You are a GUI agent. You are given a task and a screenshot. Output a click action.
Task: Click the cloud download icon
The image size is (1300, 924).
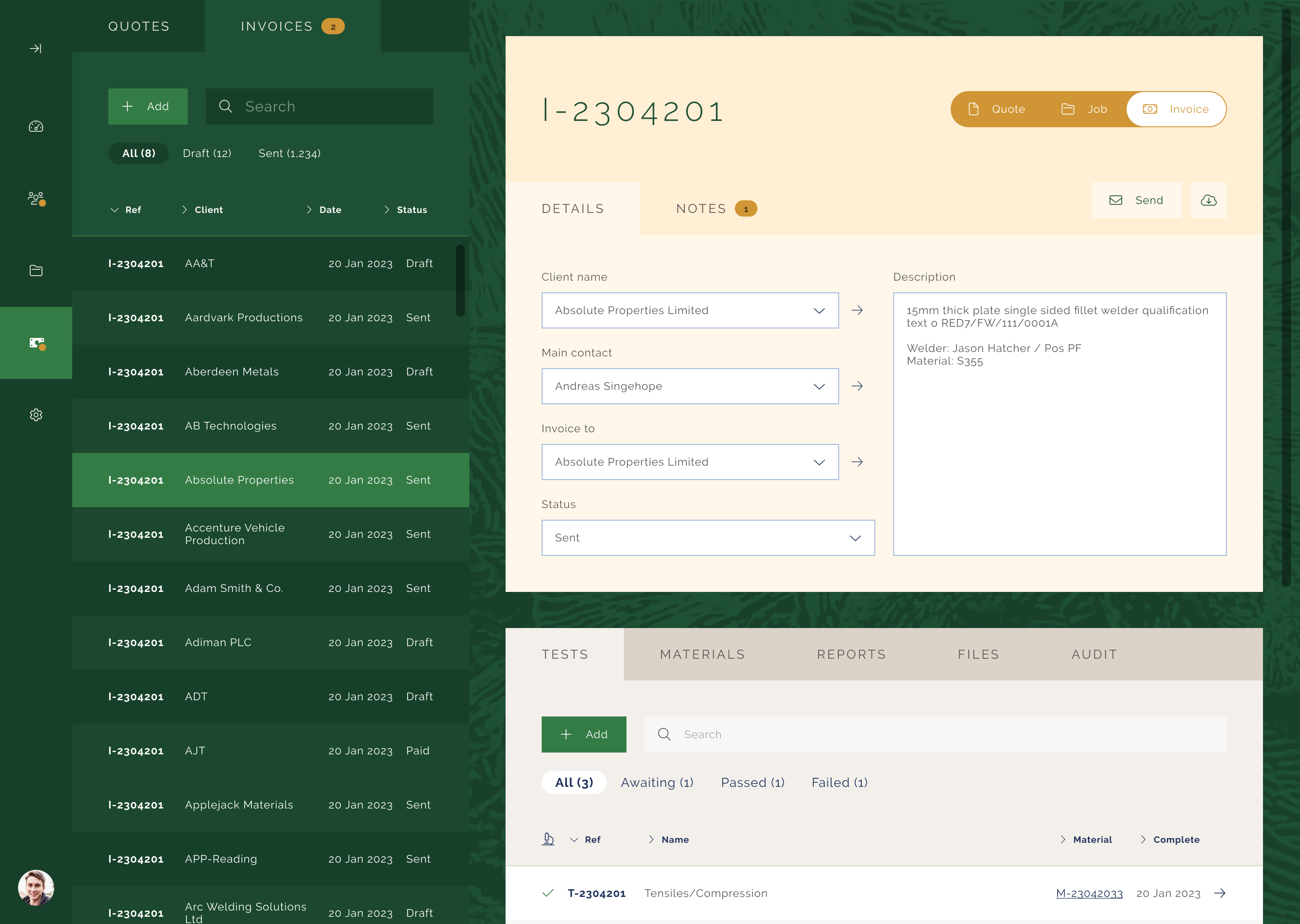(1208, 200)
